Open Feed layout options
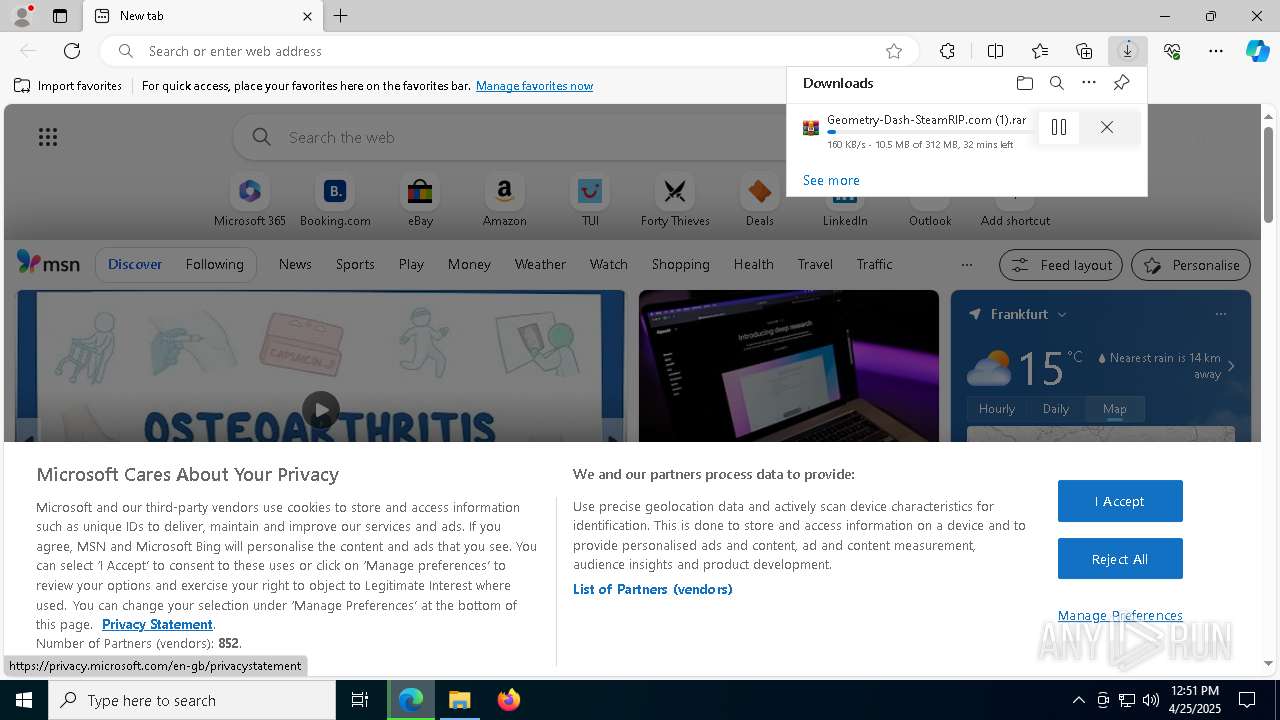 [1061, 265]
